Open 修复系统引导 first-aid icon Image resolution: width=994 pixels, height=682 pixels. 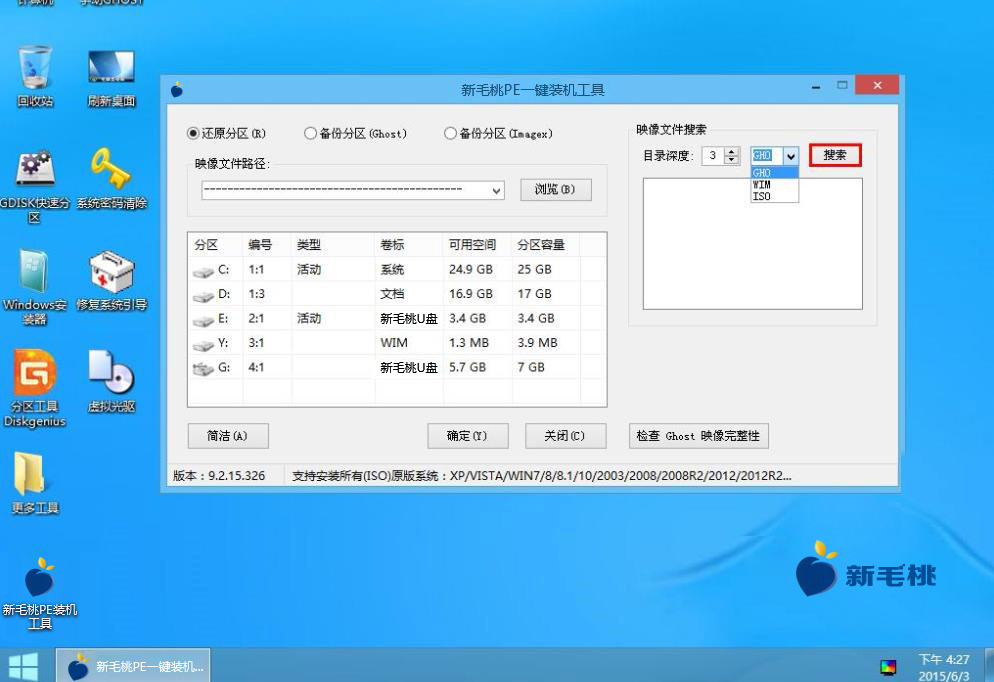click(x=111, y=280)
